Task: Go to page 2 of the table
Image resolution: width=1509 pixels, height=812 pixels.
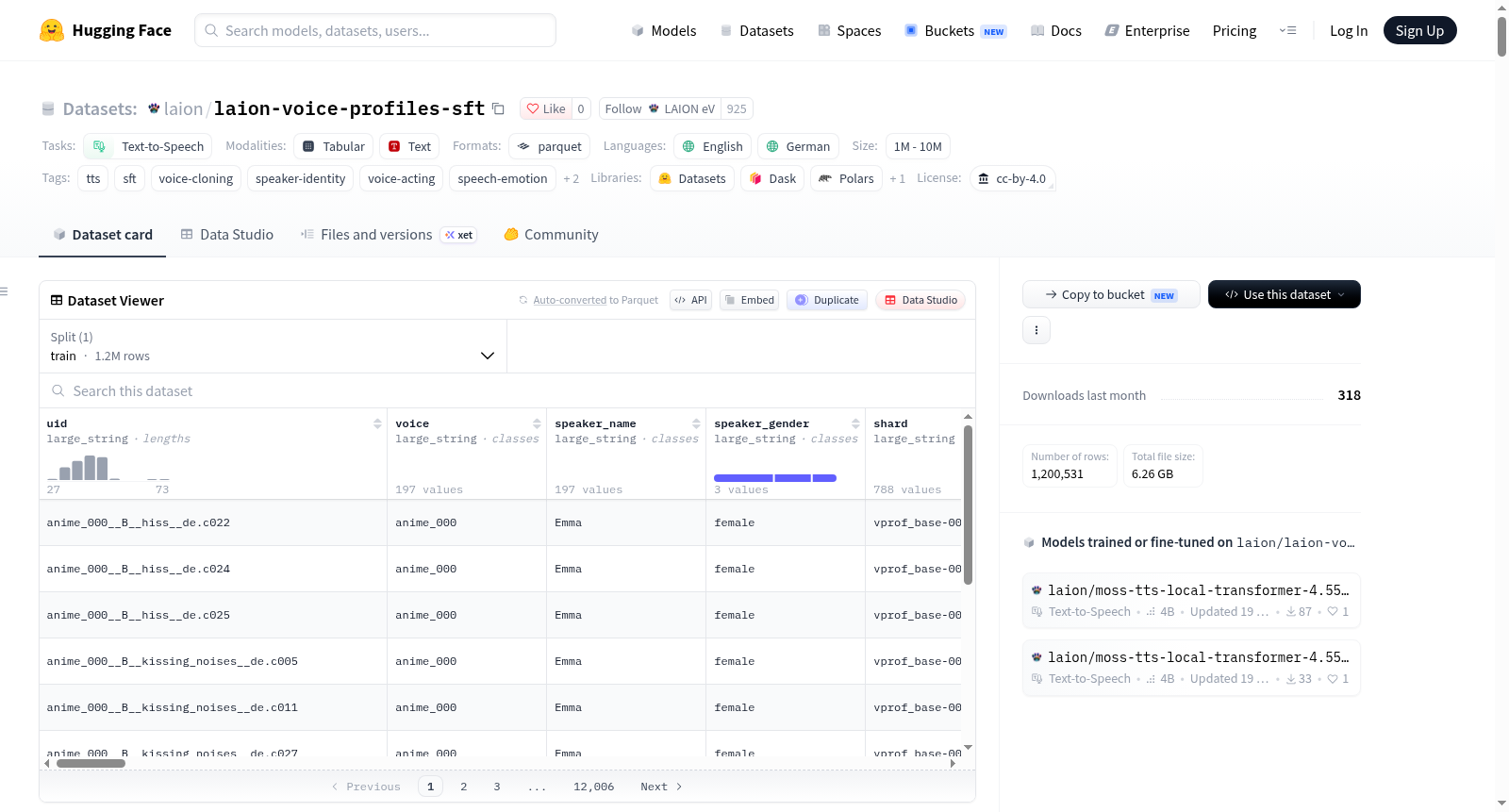Action: 463,787
